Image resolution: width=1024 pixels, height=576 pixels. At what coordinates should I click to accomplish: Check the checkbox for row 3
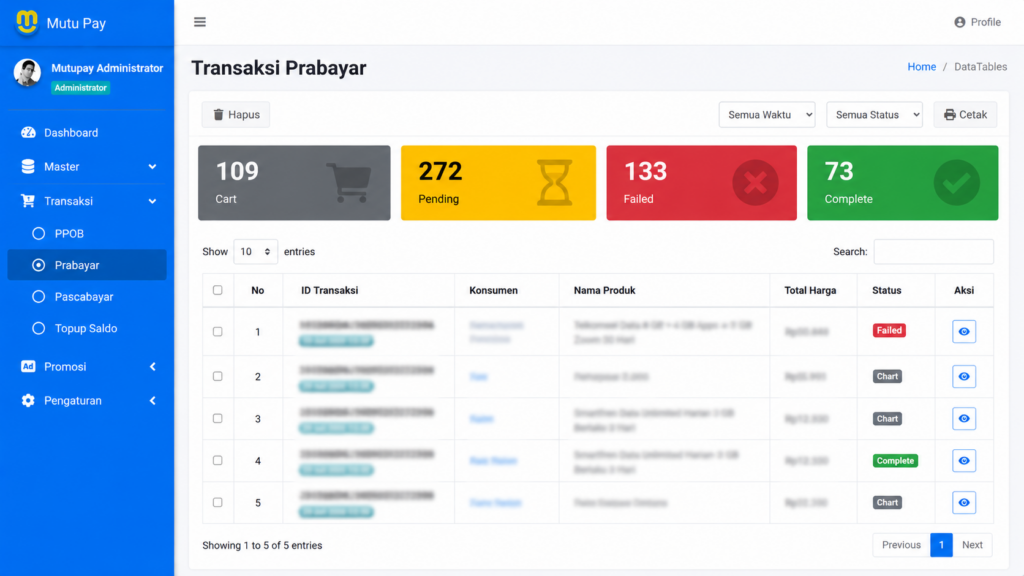(x=217, y=419)
